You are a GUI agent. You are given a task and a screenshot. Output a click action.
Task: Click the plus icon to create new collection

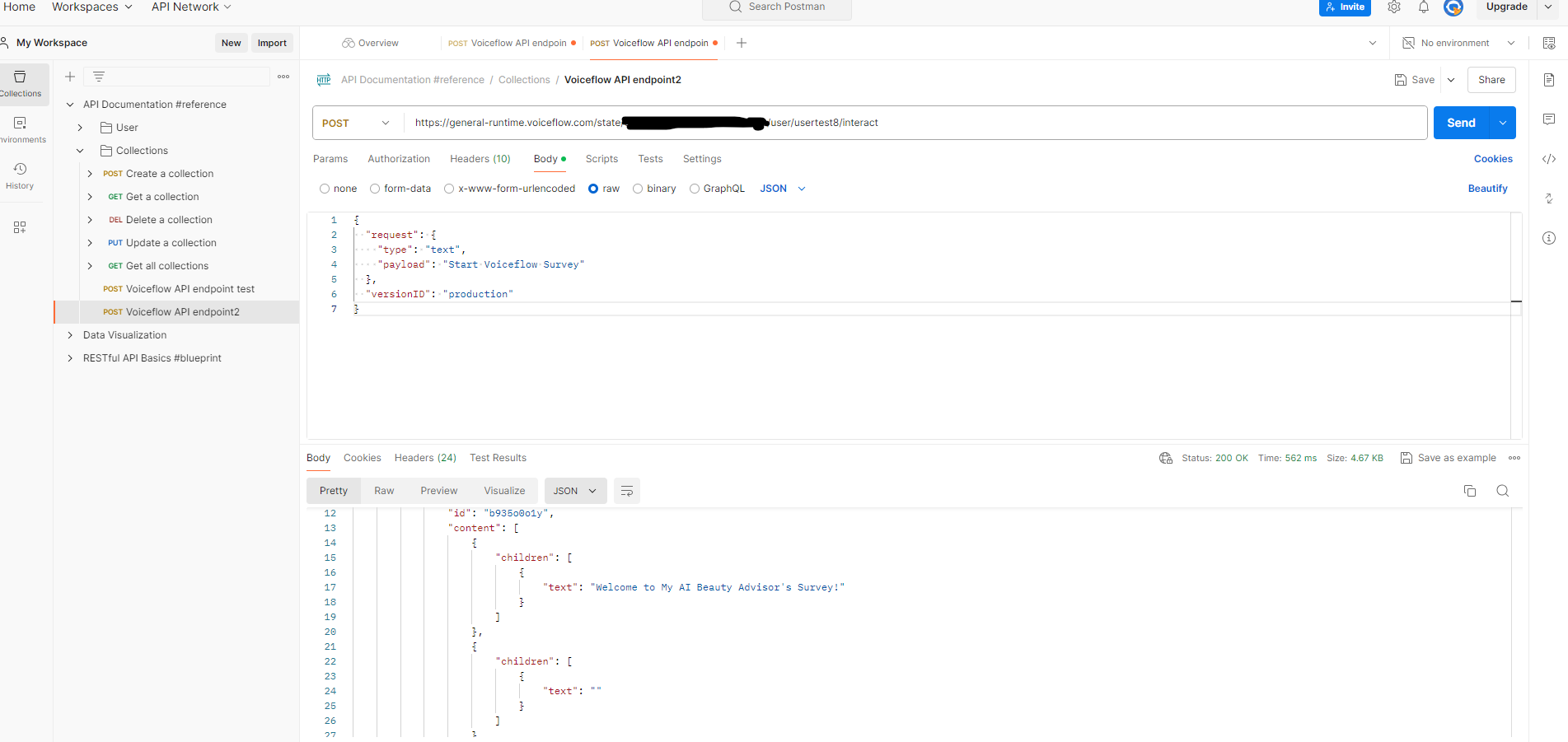(x=70, y=77)
